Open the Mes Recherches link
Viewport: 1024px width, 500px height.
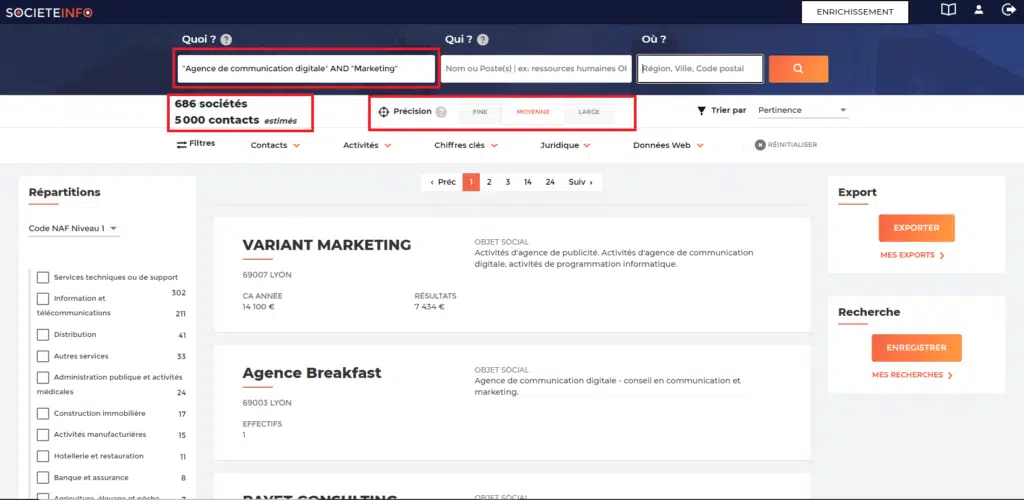tap(912, 375)
